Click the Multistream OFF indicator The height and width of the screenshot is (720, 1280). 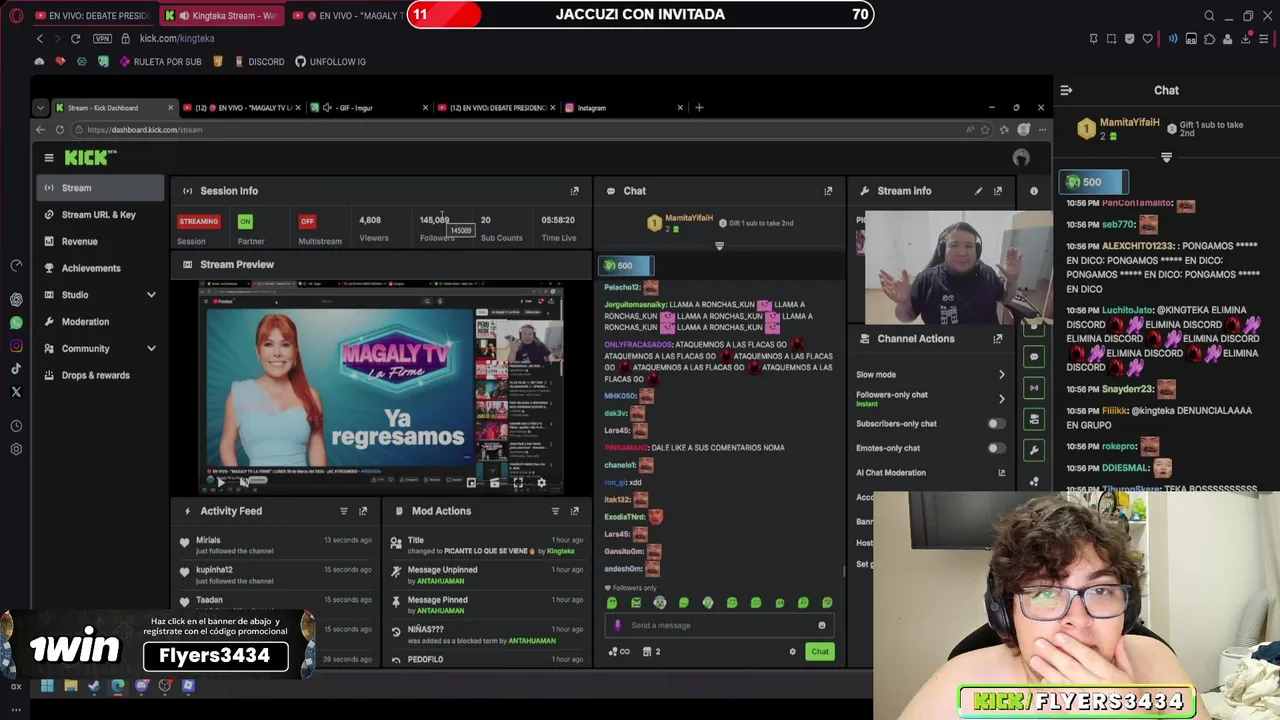tap(307, 221)
